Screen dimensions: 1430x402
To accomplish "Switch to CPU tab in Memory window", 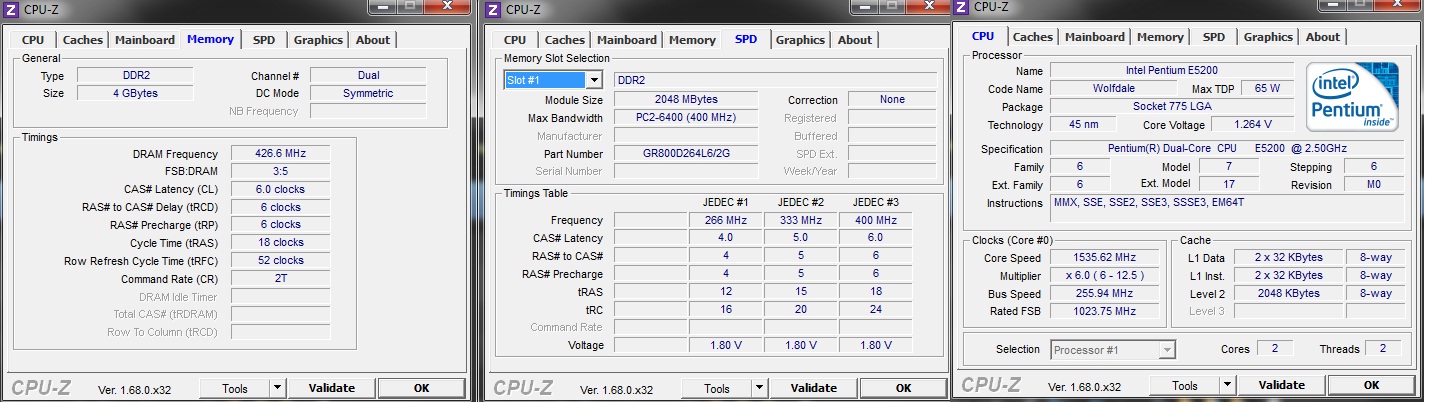I will click(33, 40).
